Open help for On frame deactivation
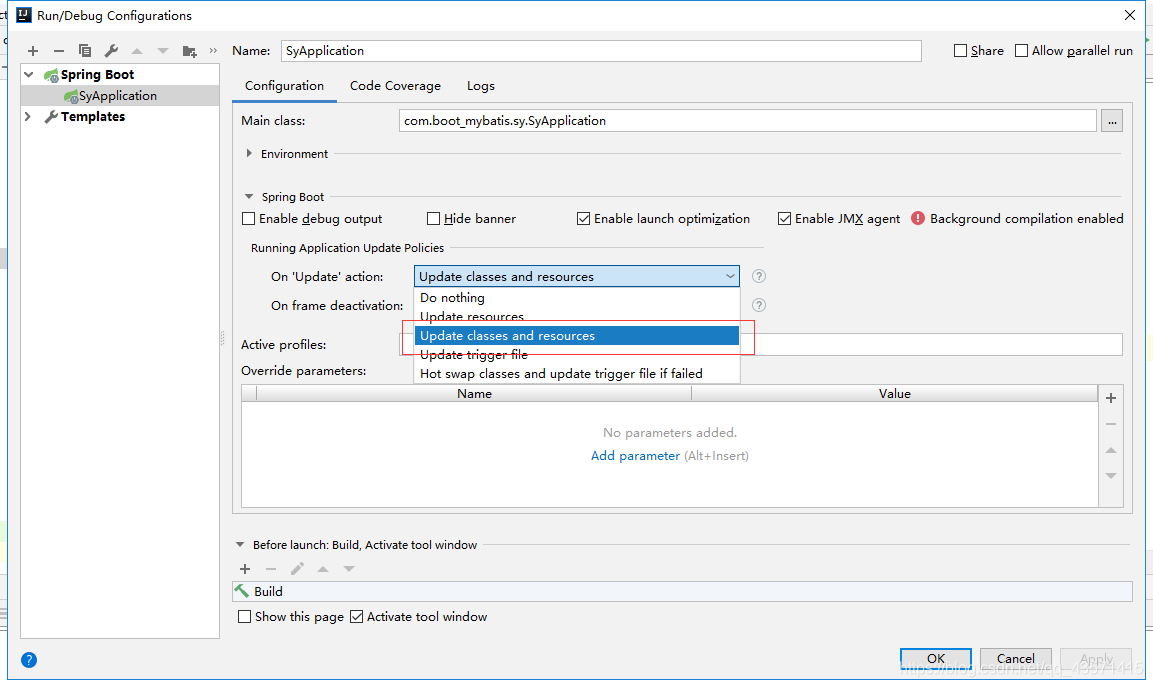The image size is (1153, 687). click(x=759, y=305)
